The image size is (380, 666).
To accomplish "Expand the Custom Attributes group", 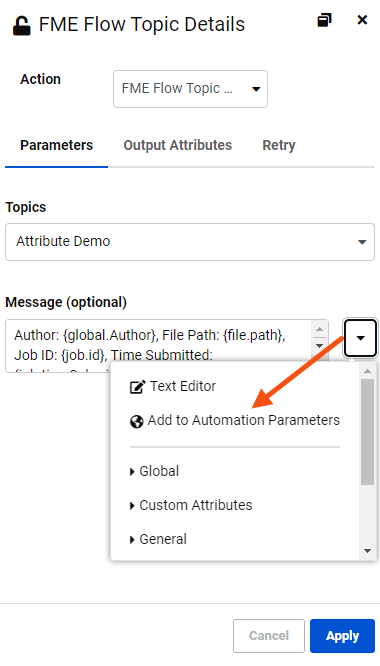I will [191, 505].
